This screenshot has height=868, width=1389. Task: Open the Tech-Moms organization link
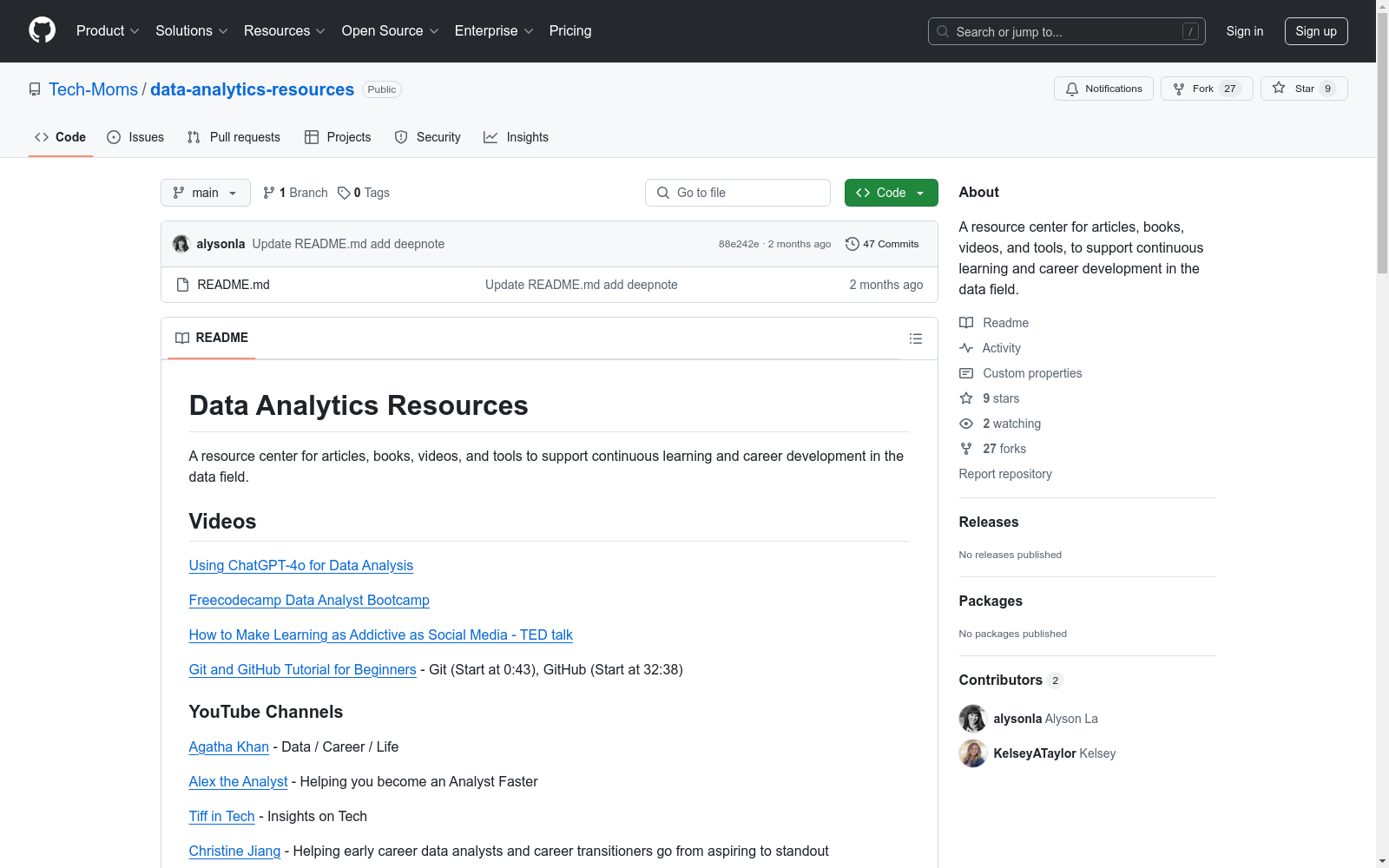pos(93,89)
